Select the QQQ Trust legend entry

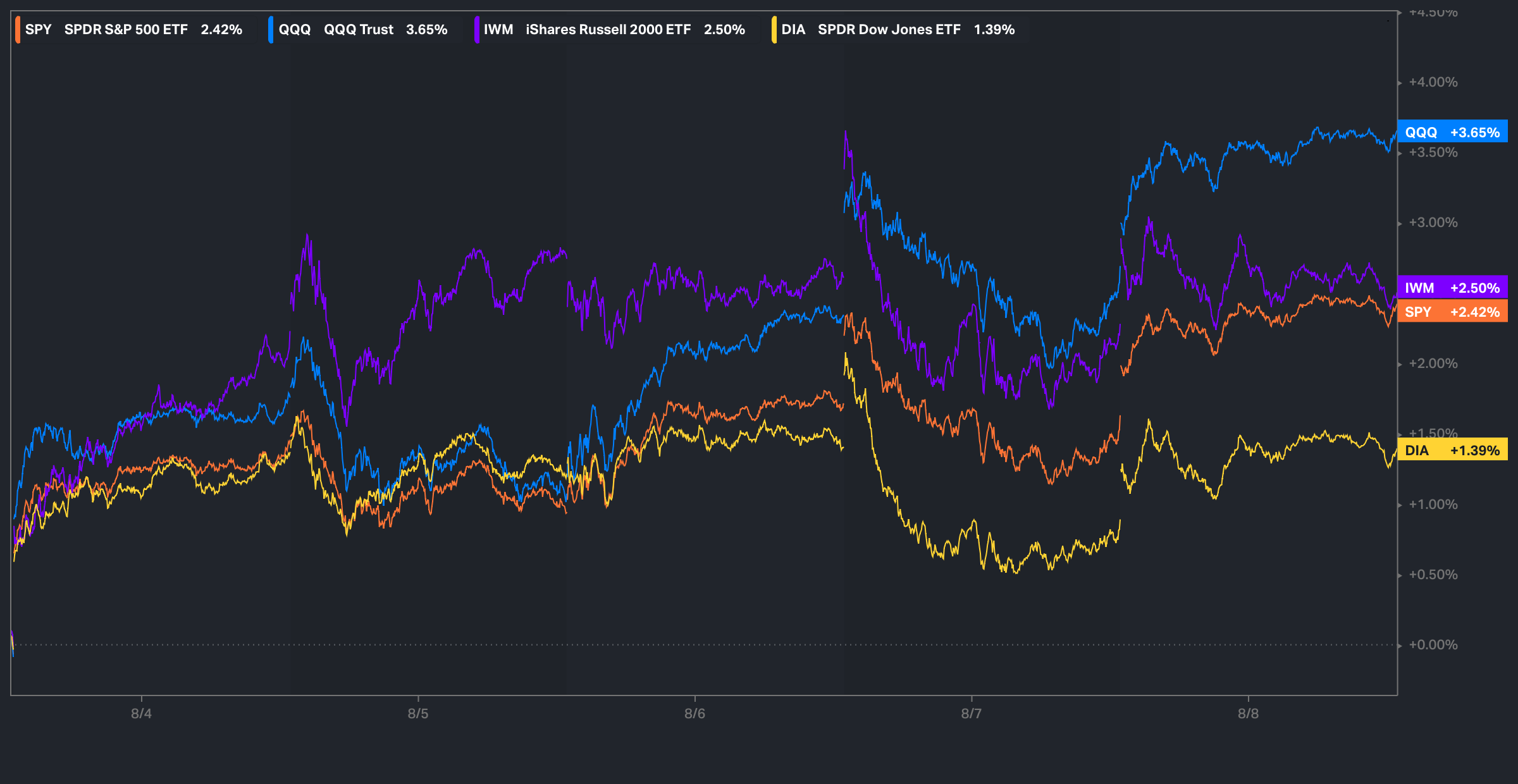point(358,30)
